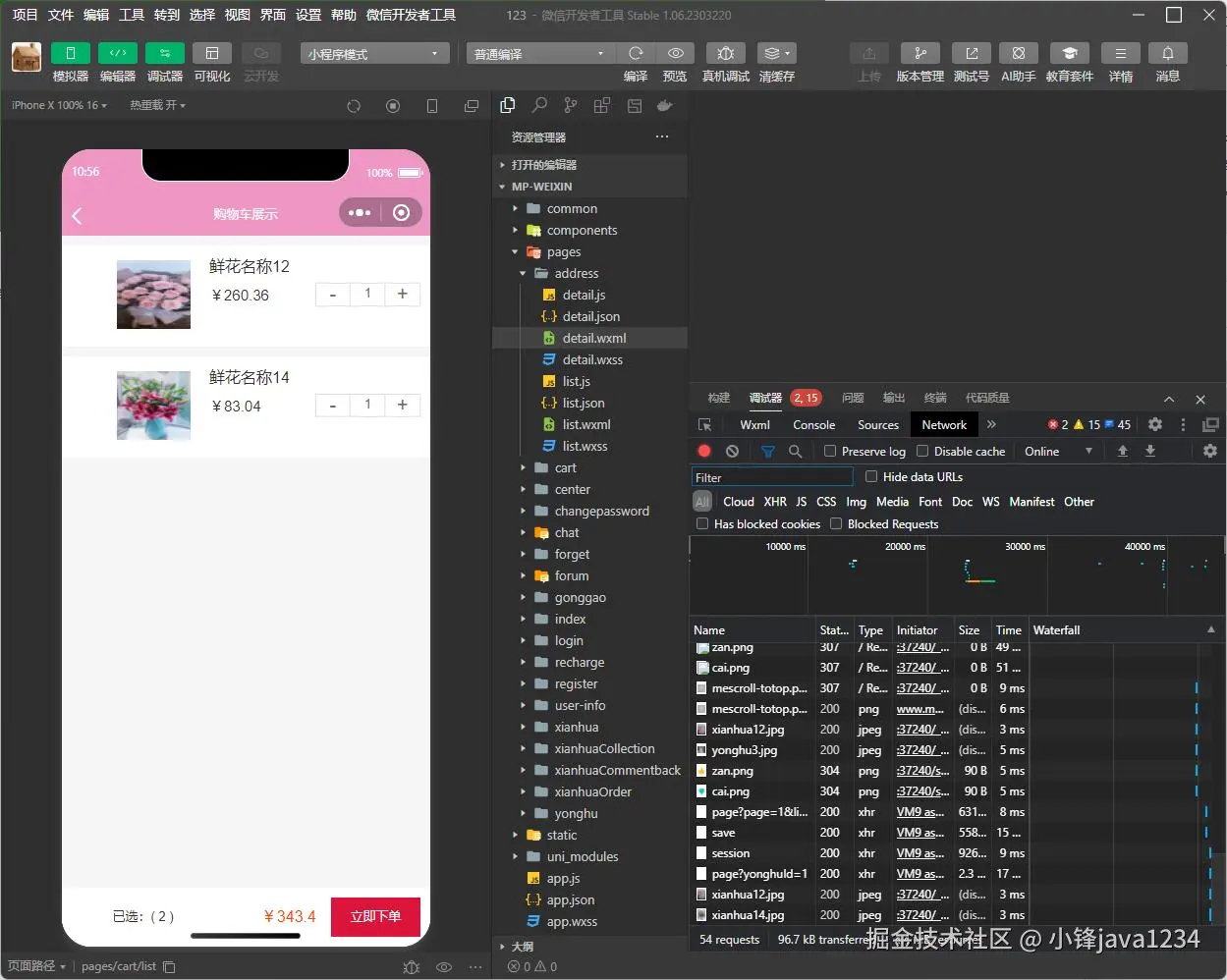Switch to the Sources tab
The height and width of the screenshot is (980, 1227).
(878, 424)
